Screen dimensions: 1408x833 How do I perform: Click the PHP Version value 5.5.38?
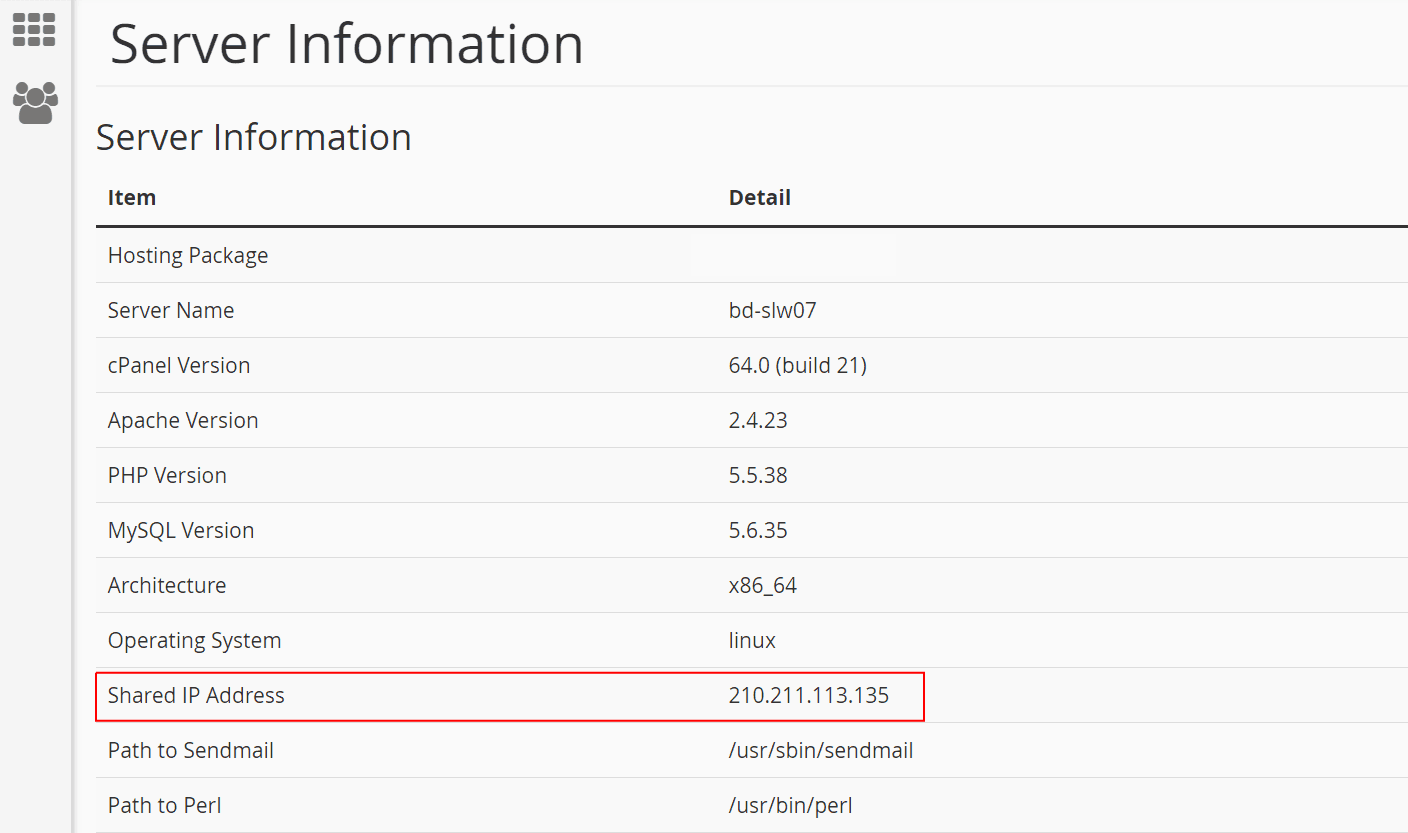[x=758, y=475]
